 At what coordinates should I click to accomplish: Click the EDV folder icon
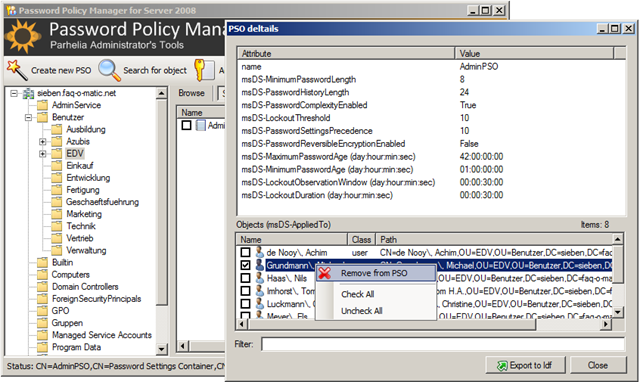tap(57, 154)
